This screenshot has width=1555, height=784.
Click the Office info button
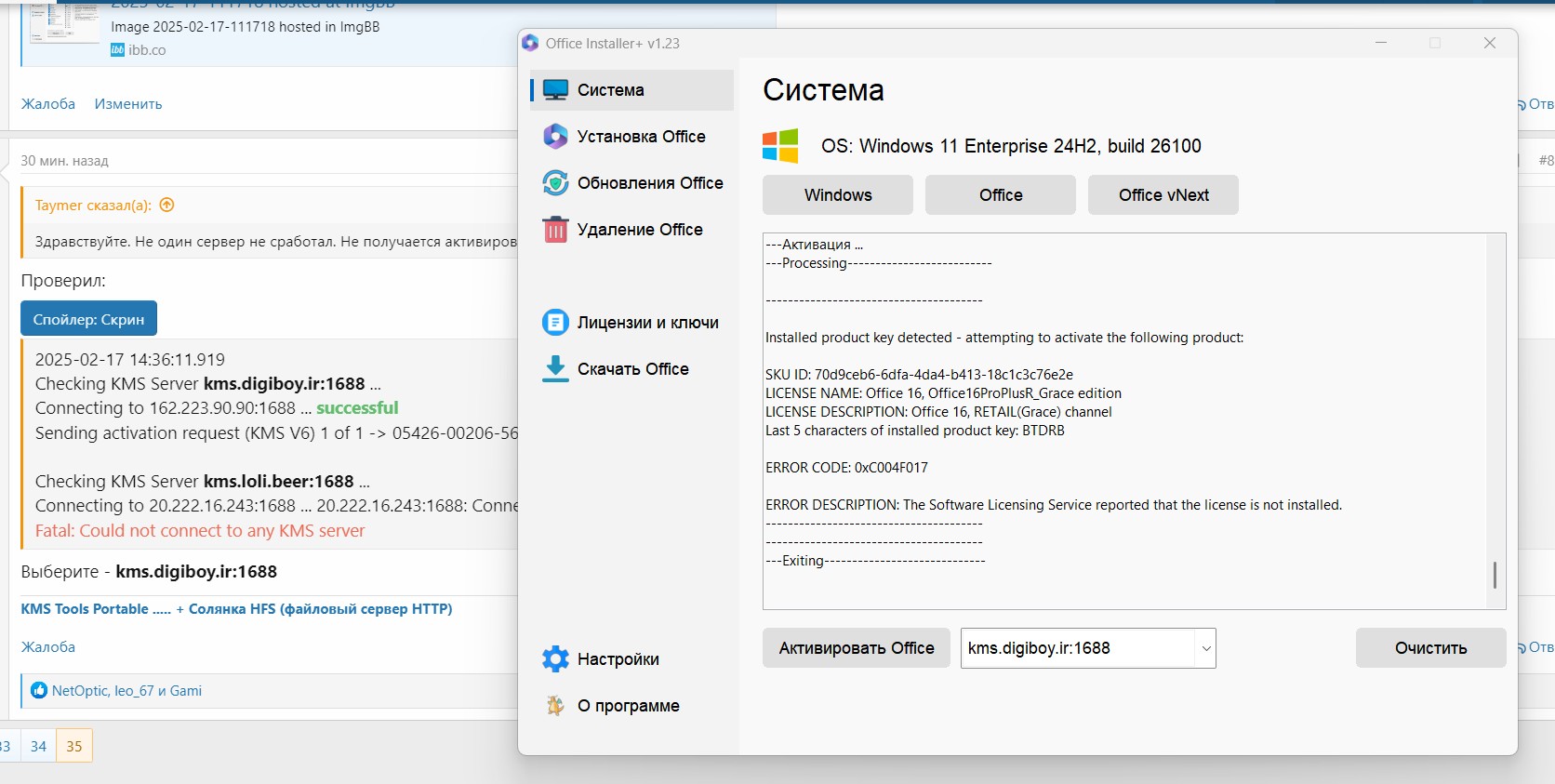tap(1001, 195)
